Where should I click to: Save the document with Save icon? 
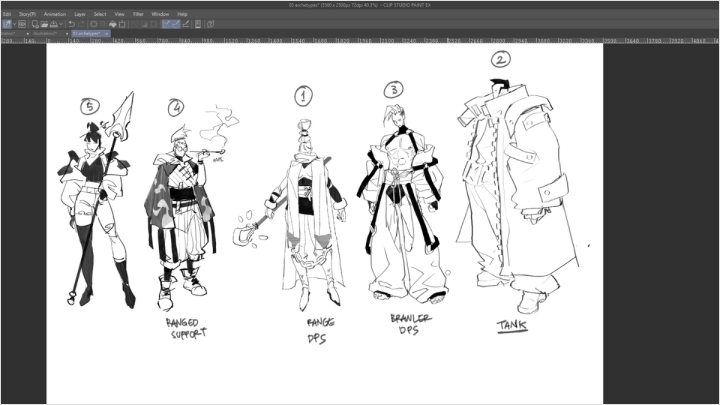click(54, 24)
